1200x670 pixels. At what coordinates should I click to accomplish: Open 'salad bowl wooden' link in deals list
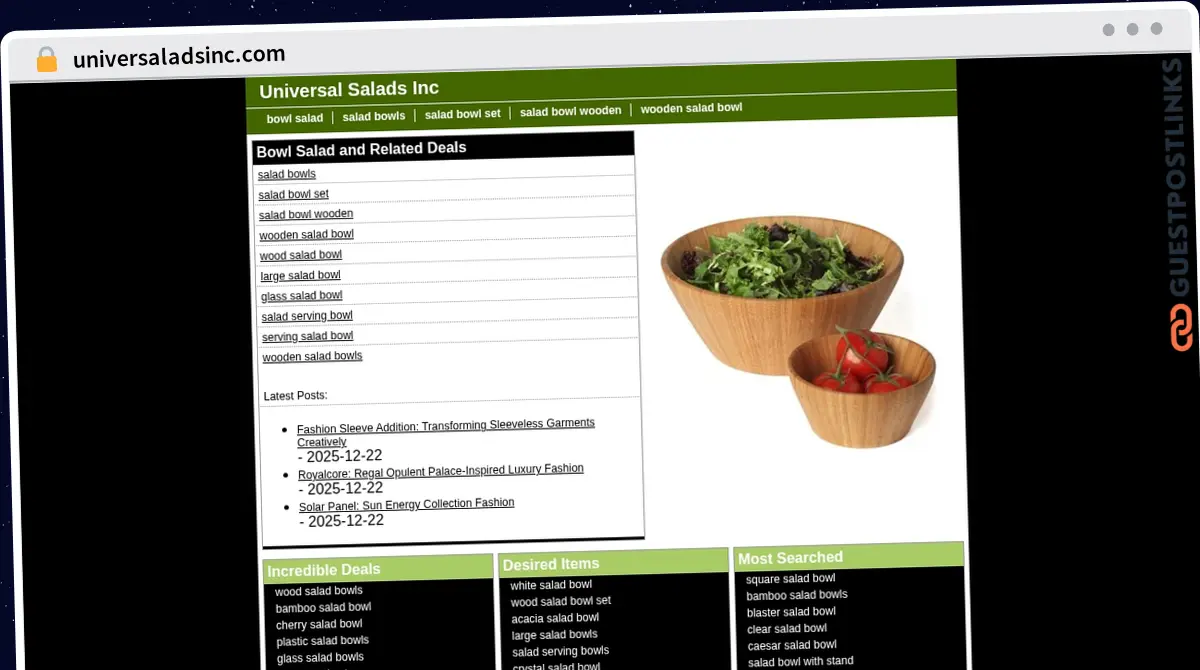click(306, 214)
